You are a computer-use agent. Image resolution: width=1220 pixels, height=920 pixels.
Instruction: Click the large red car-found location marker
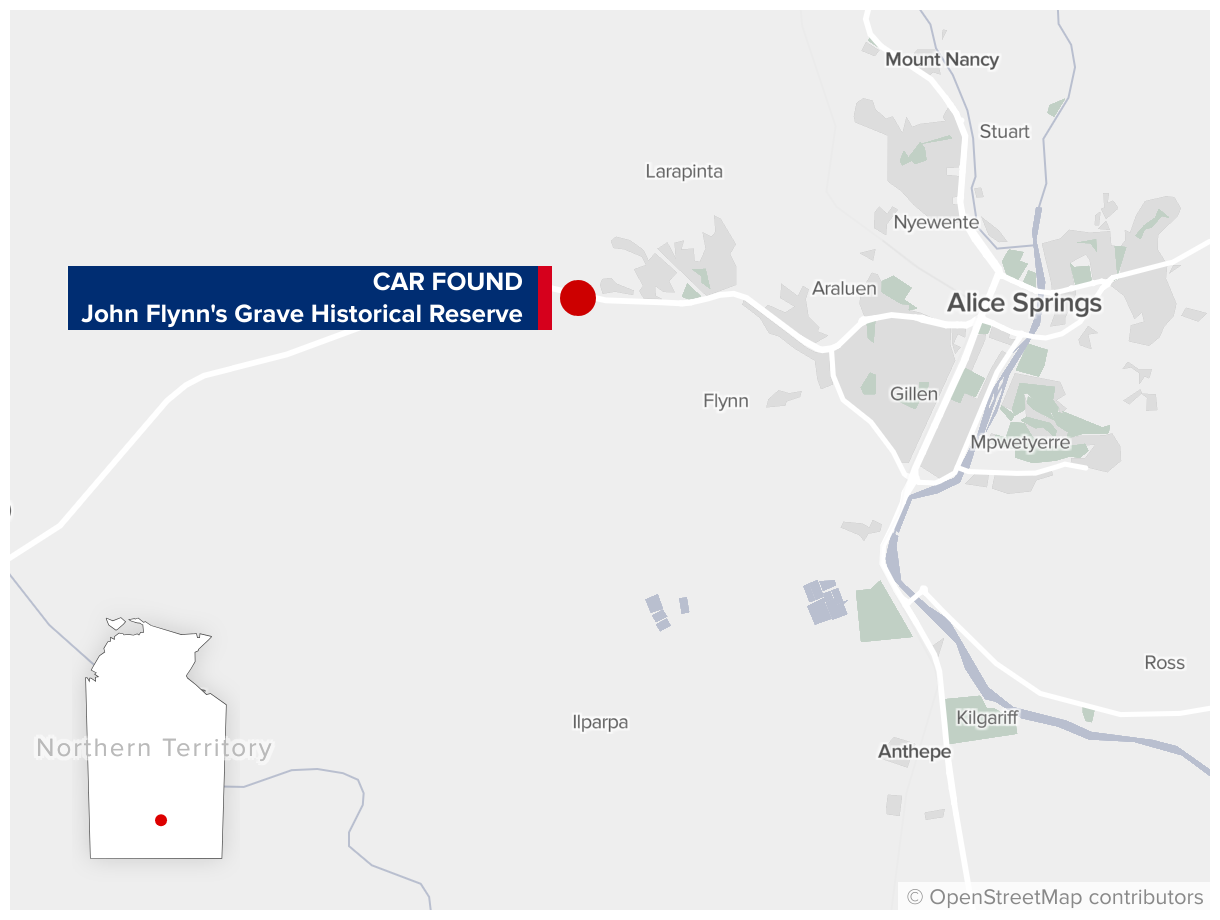pos(578,298)
